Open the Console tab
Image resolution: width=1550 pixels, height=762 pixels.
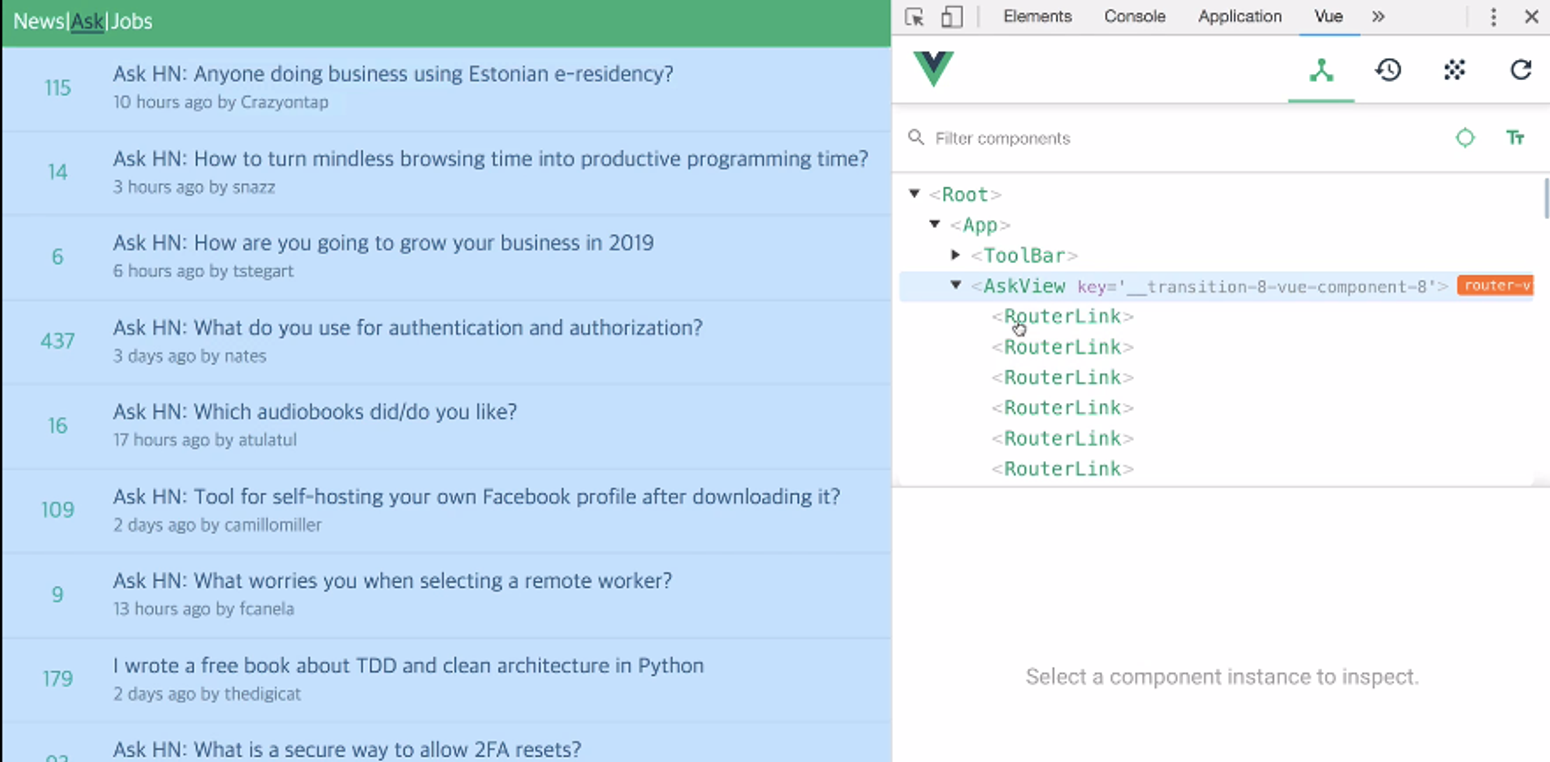[1135, 17]
